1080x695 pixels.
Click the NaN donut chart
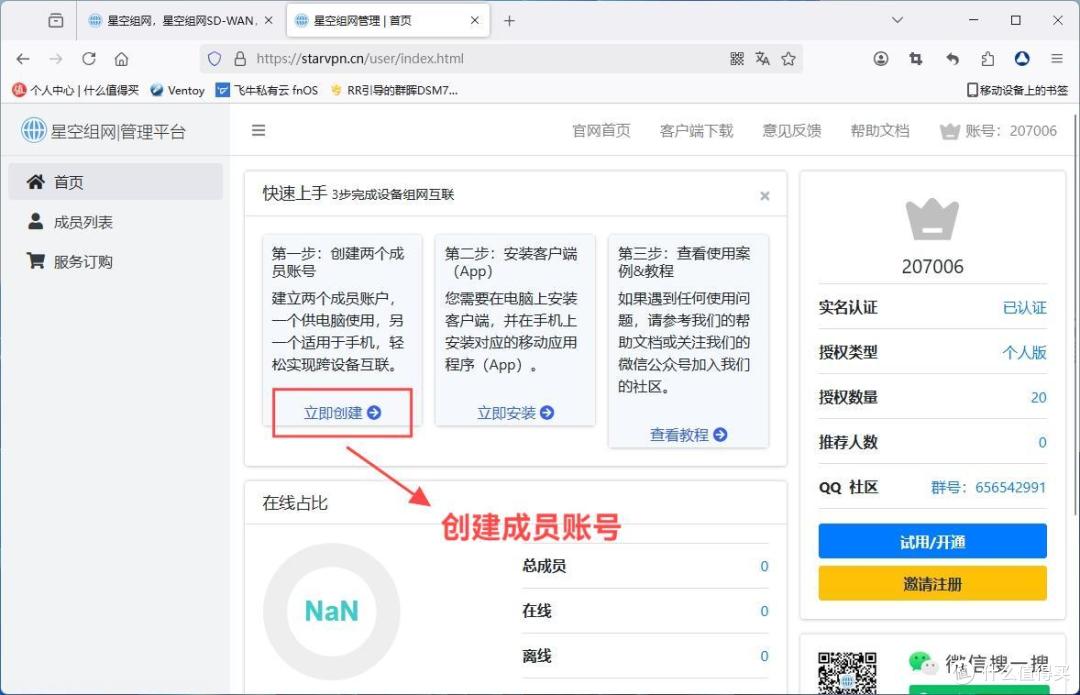pos(331,611)
